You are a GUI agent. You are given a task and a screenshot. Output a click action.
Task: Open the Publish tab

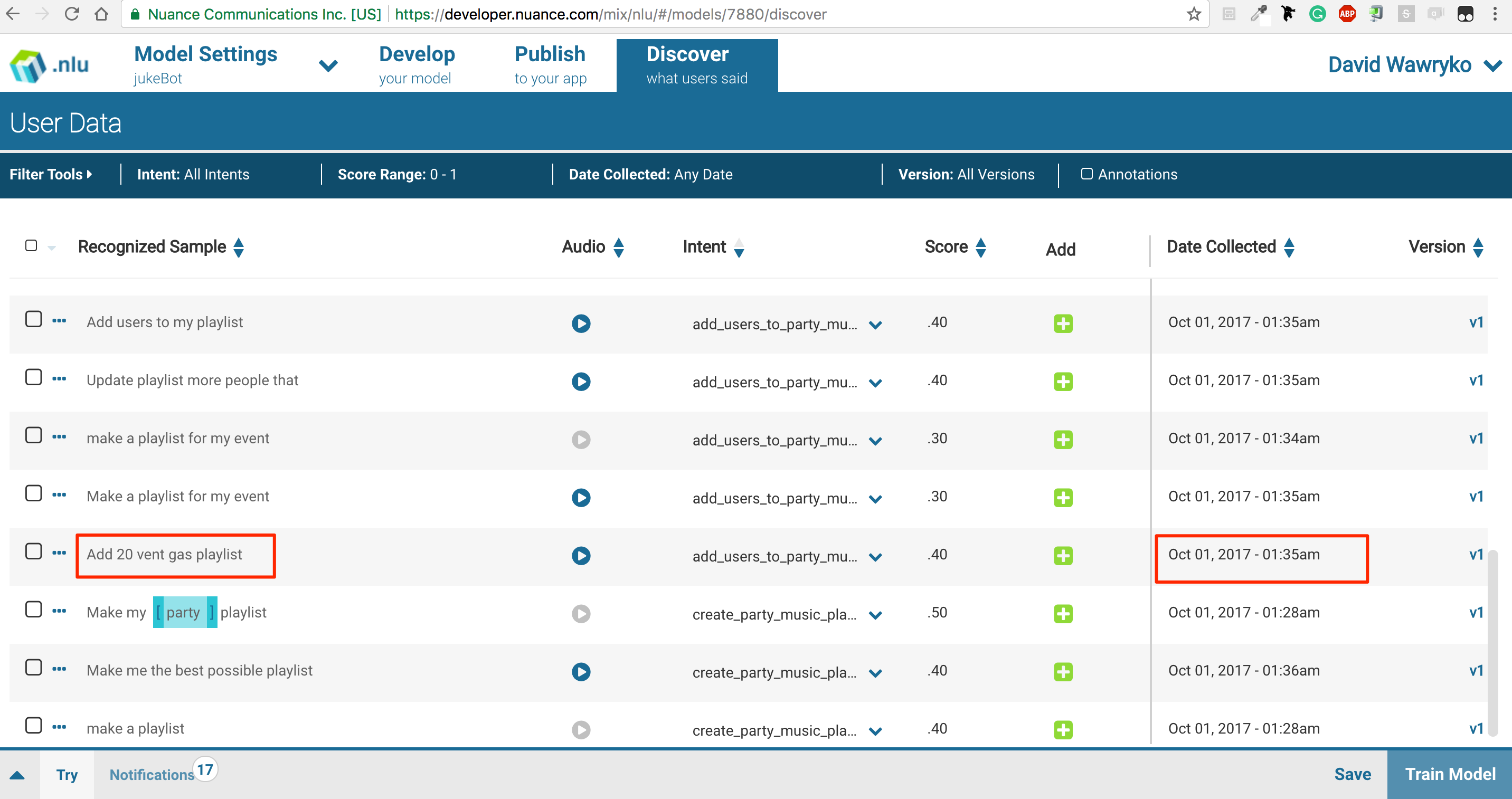pyautogui.click(x=550, y=64)
